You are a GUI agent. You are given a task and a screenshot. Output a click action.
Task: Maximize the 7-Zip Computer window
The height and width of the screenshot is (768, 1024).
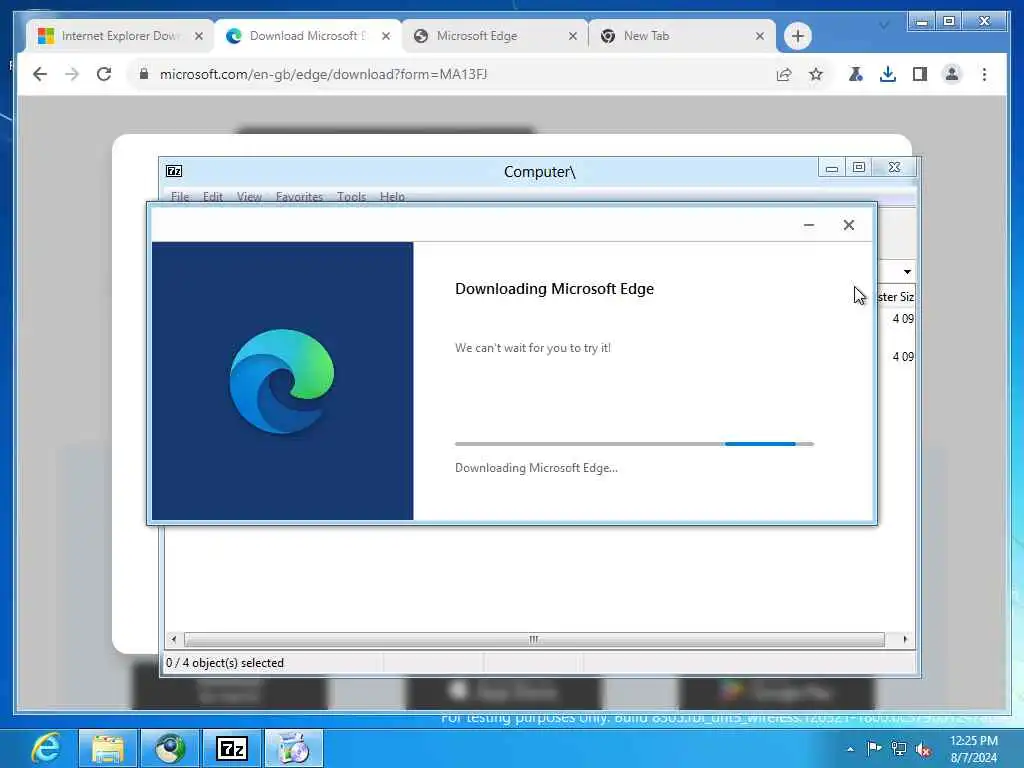[x=859, y=168]
